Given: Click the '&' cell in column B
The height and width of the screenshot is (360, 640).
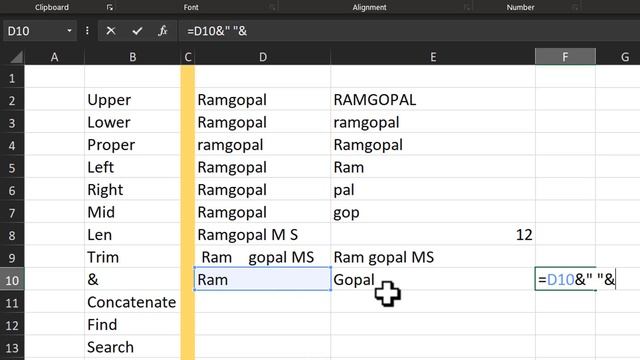Looking at the screenshot, I should coord(132,280).
